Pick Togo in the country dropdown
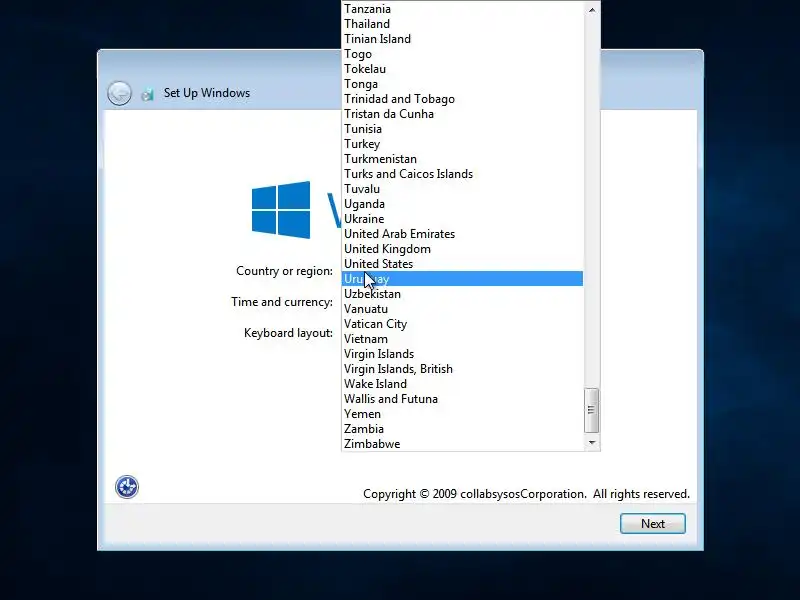 [x=462, y=54]
